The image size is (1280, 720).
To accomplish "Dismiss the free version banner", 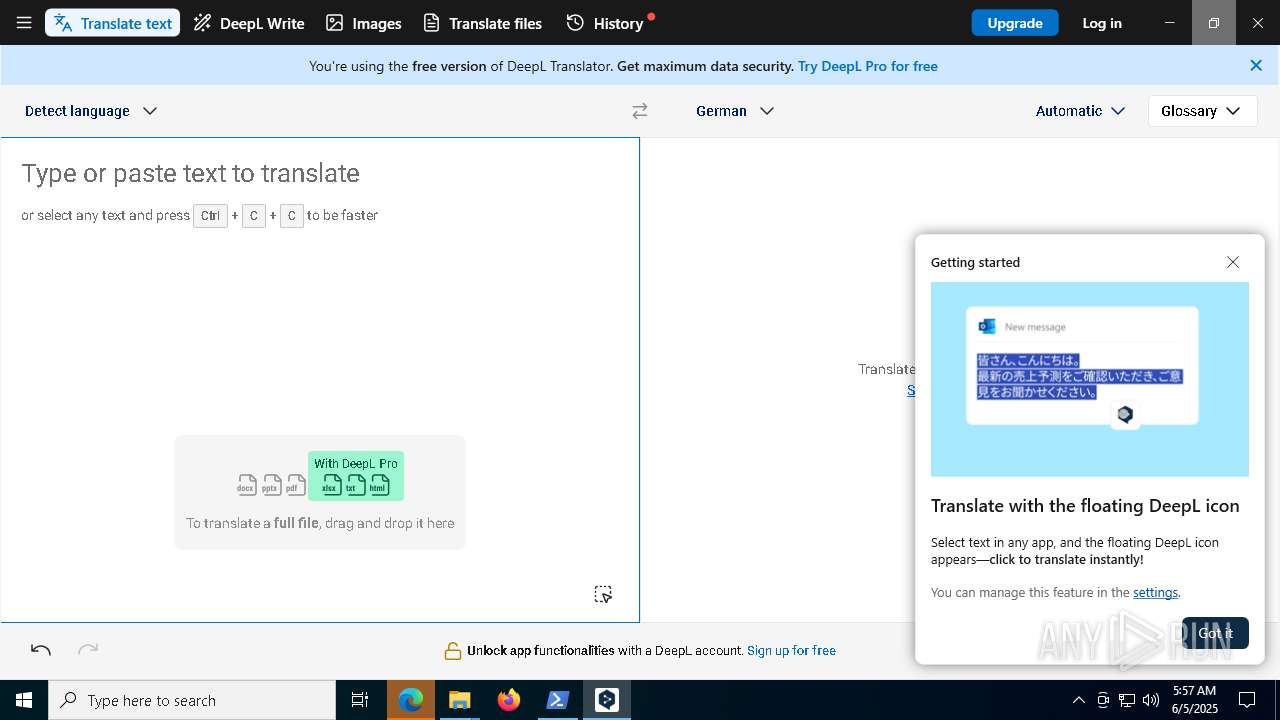I will (x=1256, y=66).
